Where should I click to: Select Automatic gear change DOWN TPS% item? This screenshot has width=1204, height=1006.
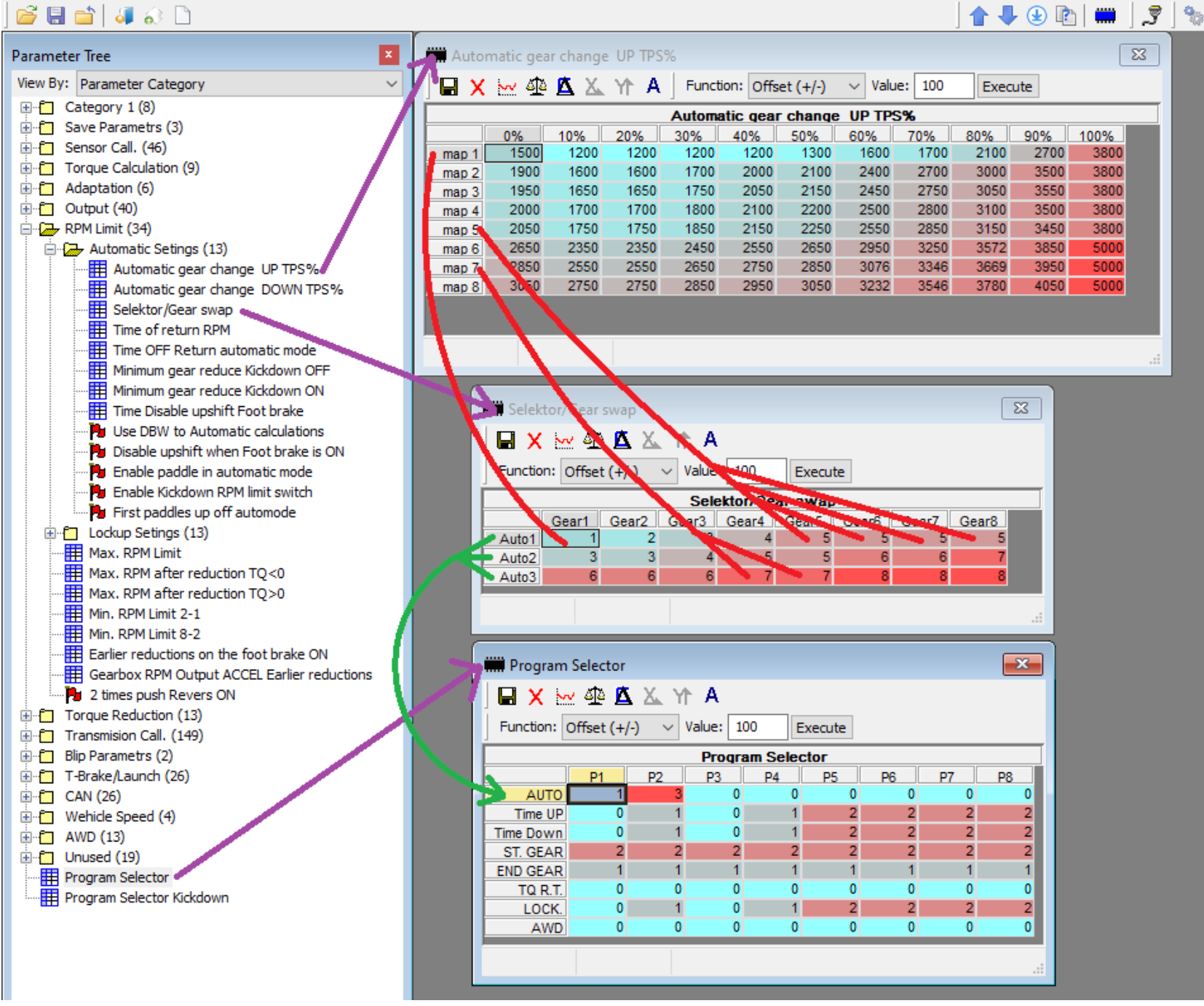pos(227,290)
